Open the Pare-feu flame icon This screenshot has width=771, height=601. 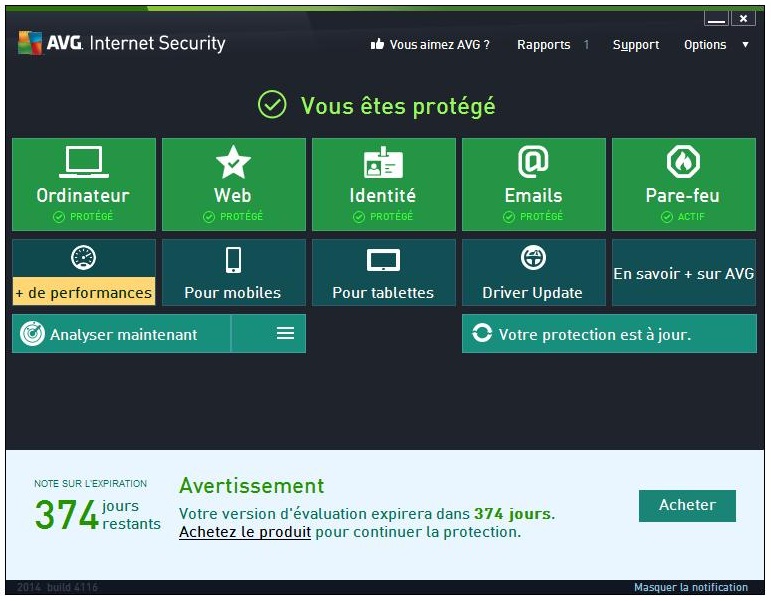coord(683,161)
